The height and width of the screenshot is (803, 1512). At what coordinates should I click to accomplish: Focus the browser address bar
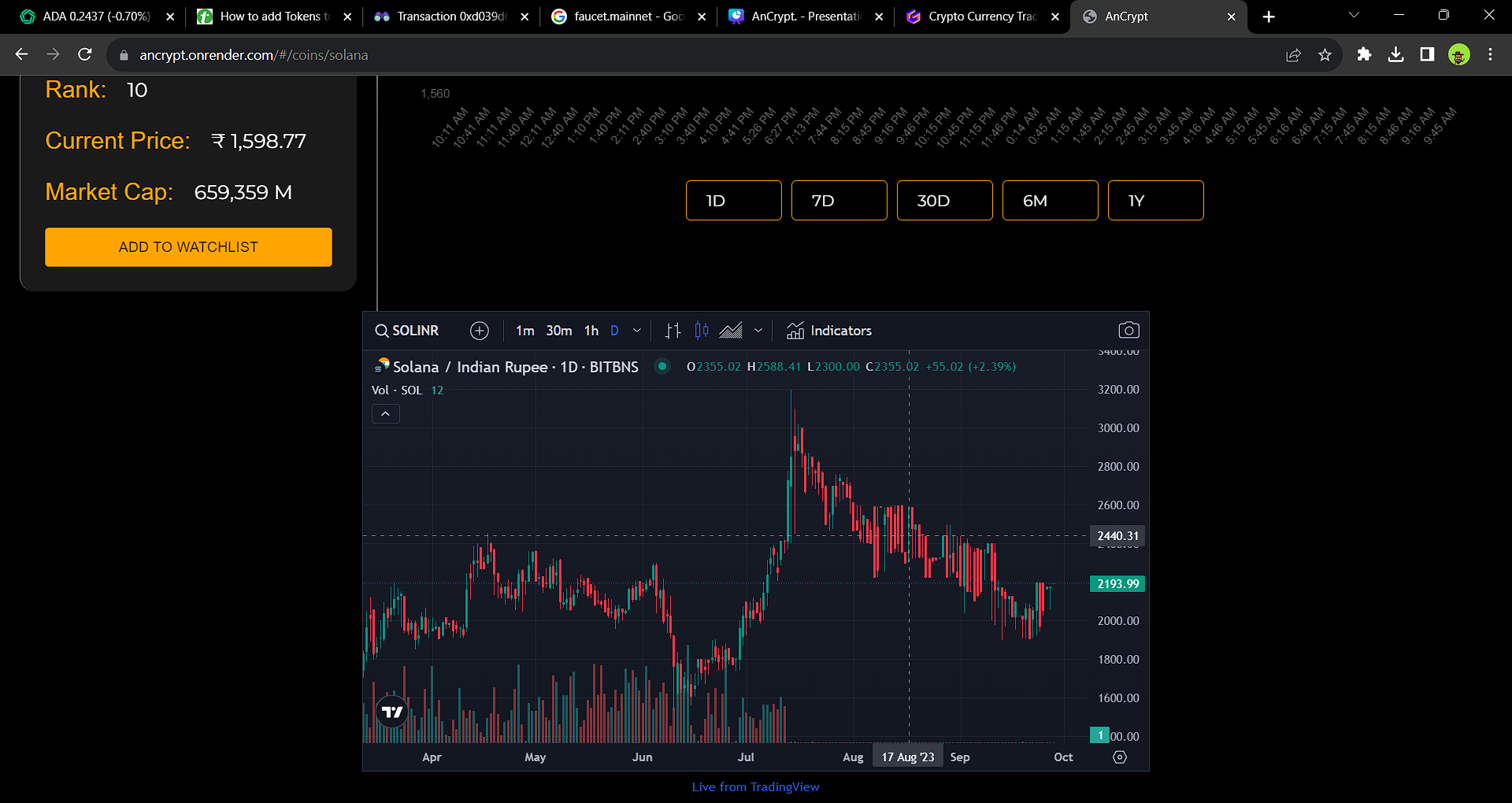[693, 55]
